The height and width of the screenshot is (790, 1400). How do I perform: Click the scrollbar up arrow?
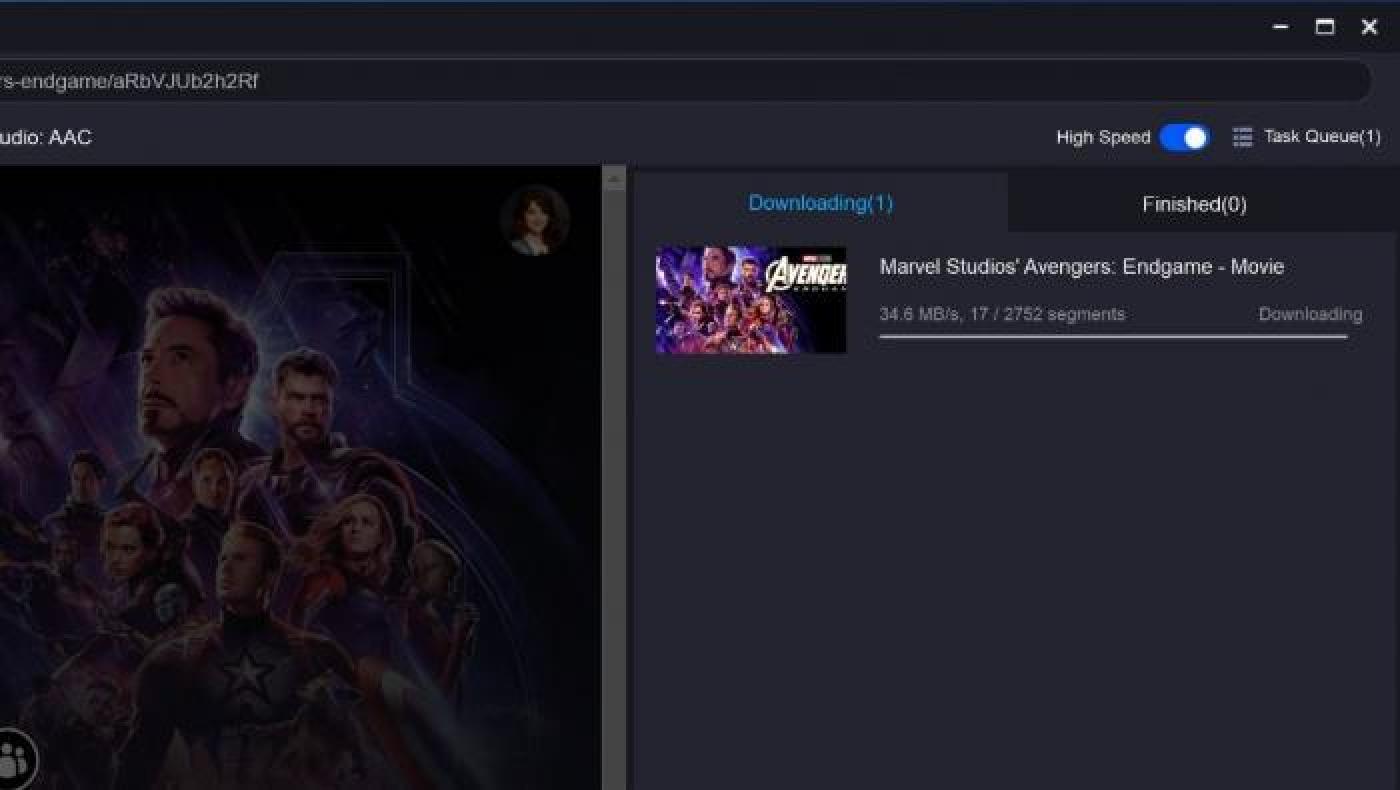click(x=614, y=179)
